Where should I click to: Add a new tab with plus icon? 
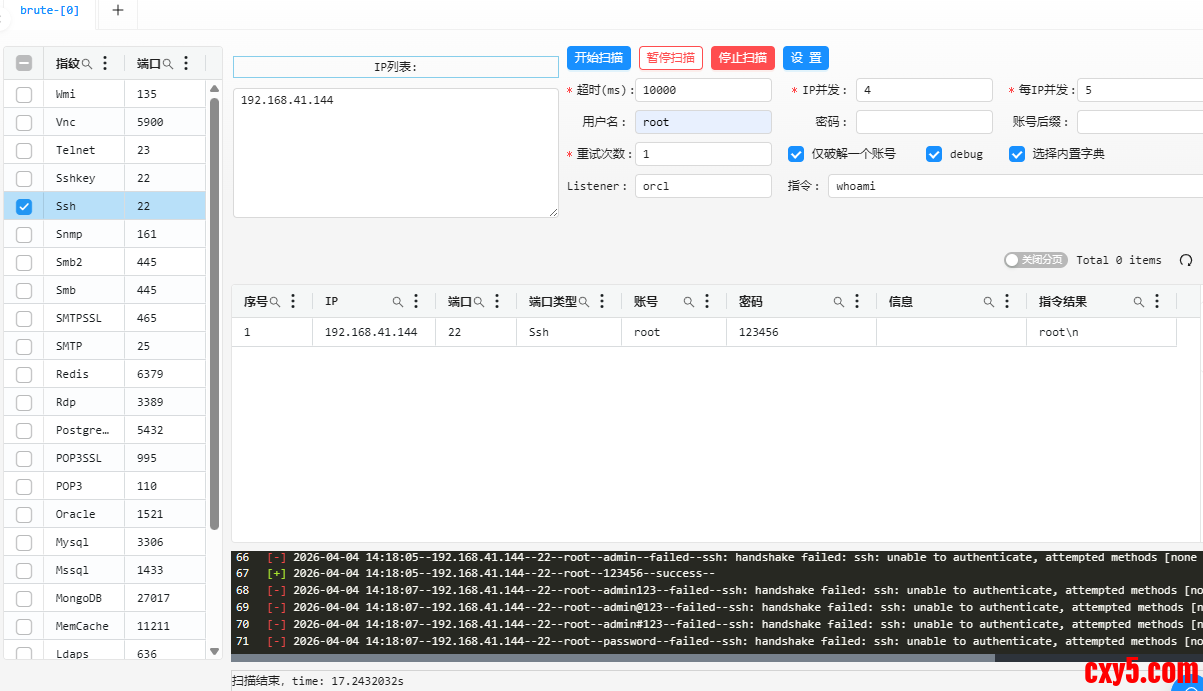click(118, 10)
